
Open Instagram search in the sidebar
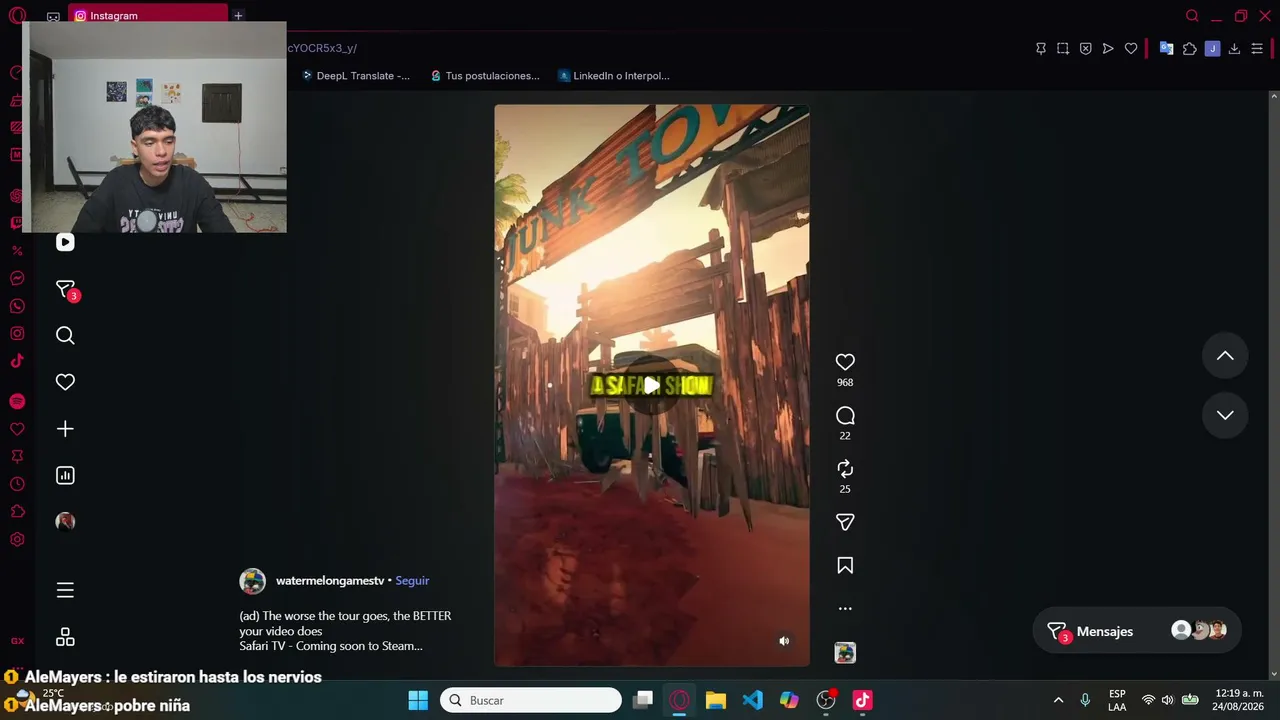65,336
